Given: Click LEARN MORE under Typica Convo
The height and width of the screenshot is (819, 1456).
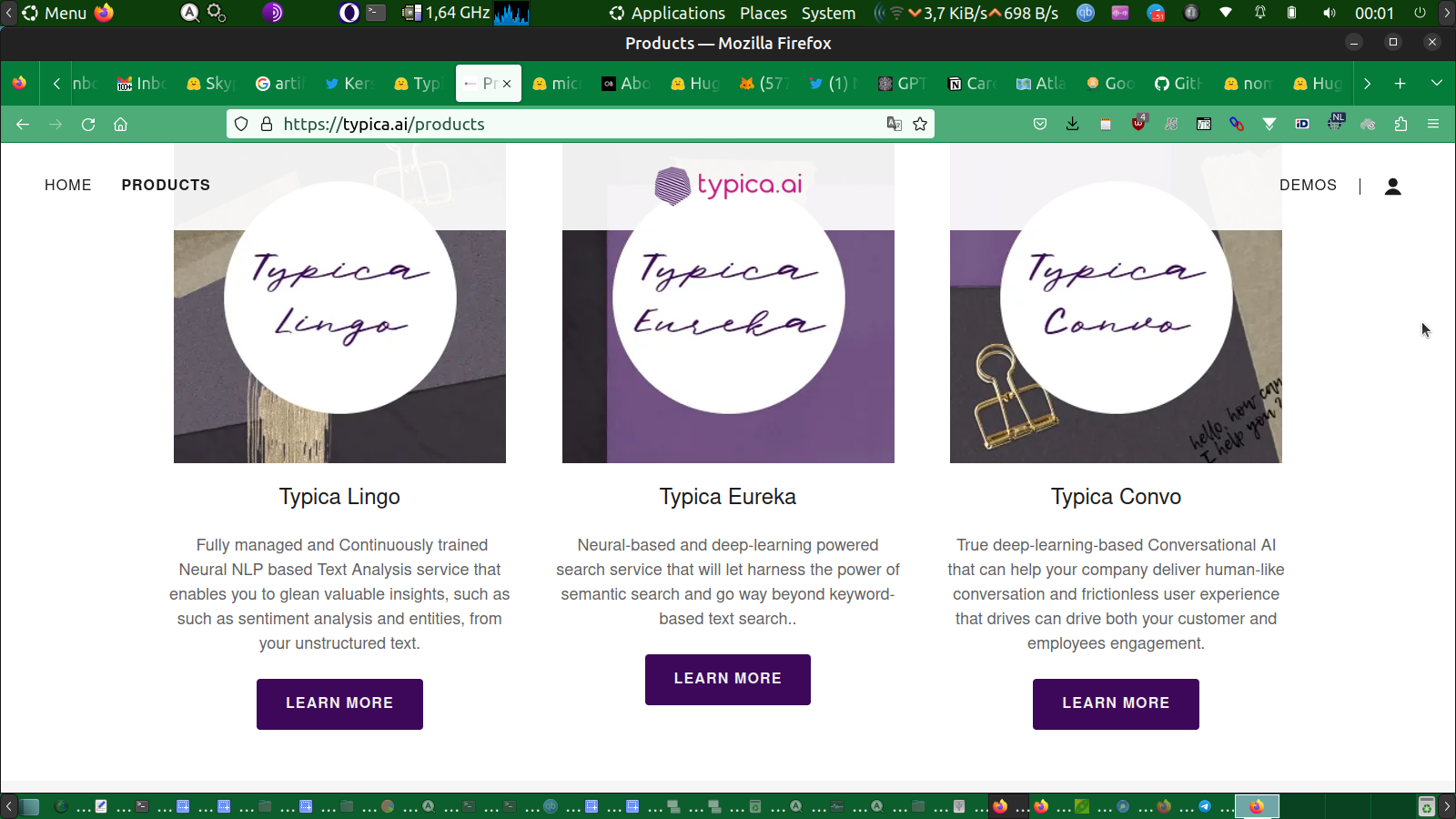Looking at the screenshot, I should (1116, 704).
